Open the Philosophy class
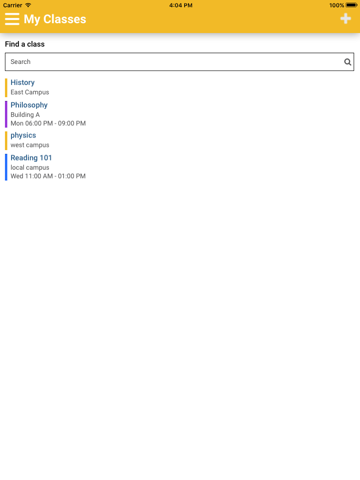This screenshot has width=360, height=480. [29, 105]
